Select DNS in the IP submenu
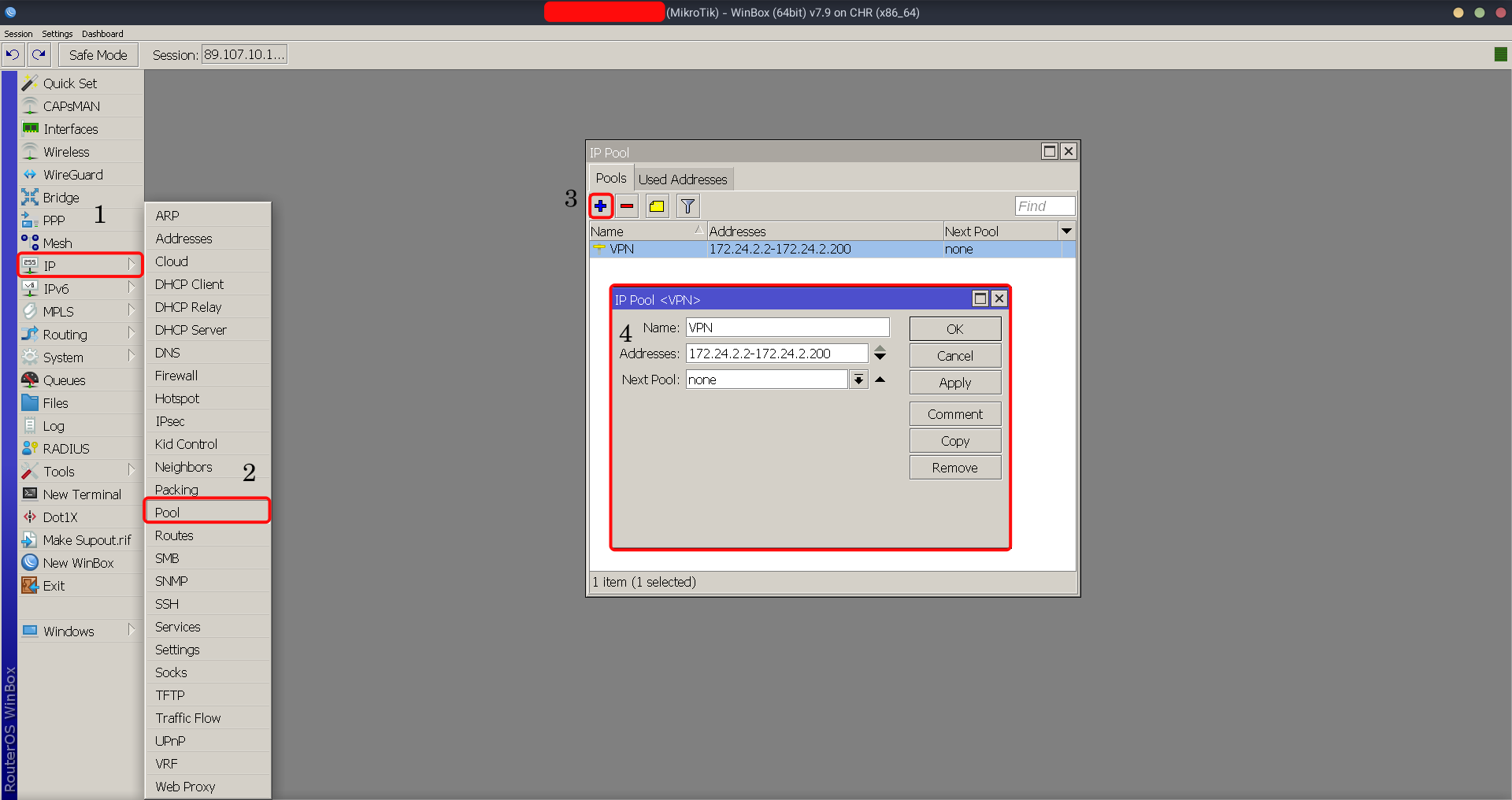Image resolution: width=1512 pixels, height=800 pixels. point(208,353)
